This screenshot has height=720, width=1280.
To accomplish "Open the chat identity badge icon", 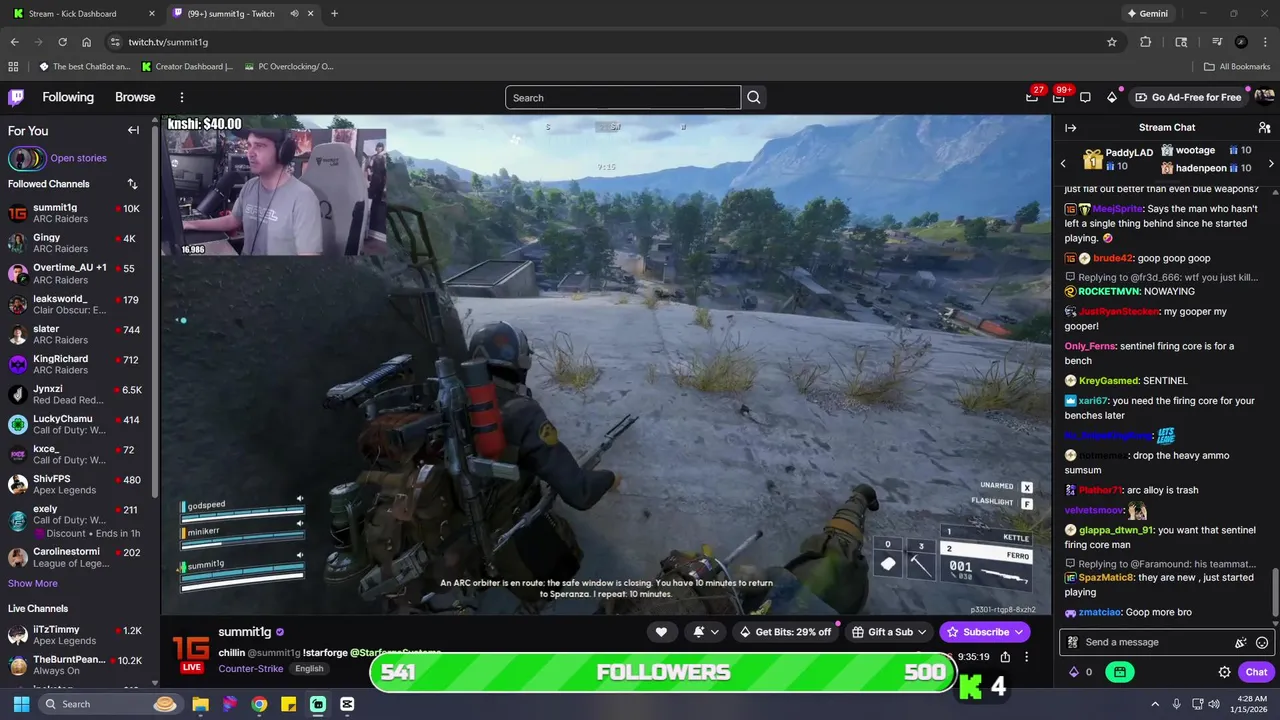I will point(1073,643).
